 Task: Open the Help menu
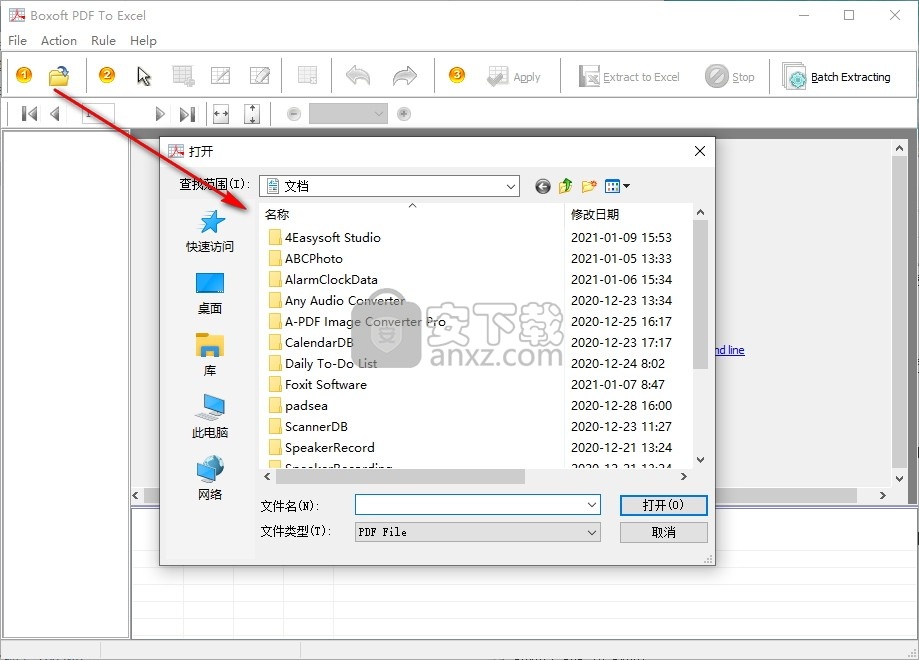click(143, 40)
